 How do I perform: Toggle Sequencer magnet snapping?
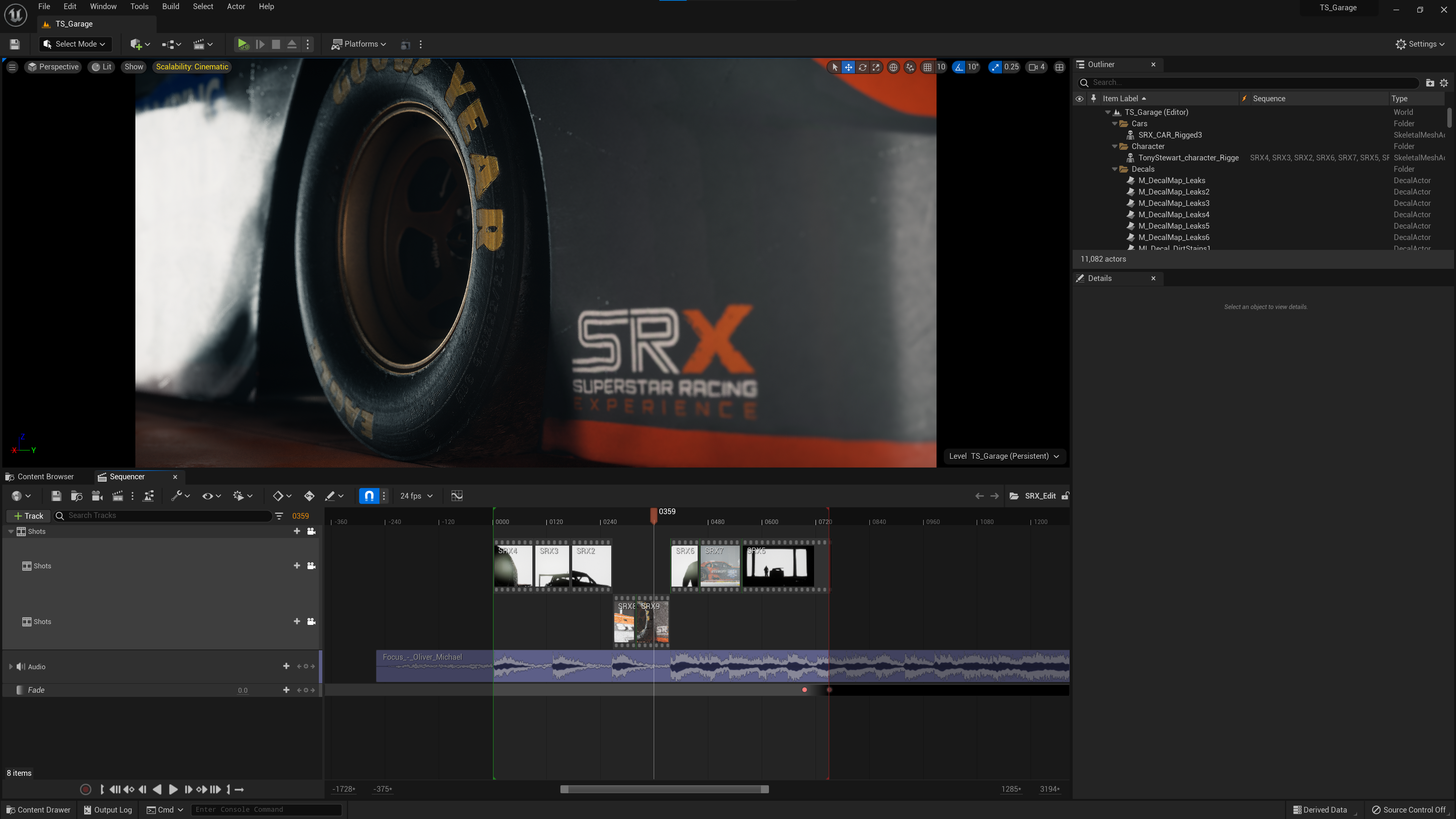pos(369,496)
